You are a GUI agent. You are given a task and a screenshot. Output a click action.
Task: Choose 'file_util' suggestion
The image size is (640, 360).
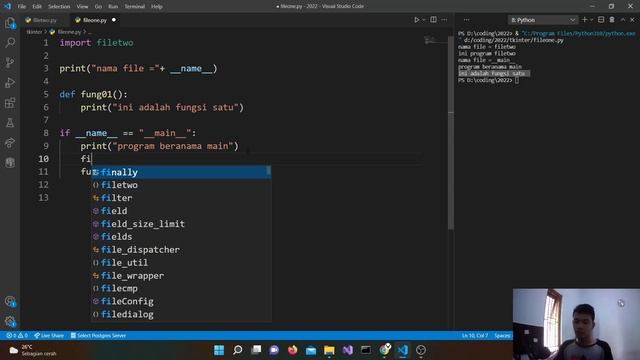coord(181,262)
